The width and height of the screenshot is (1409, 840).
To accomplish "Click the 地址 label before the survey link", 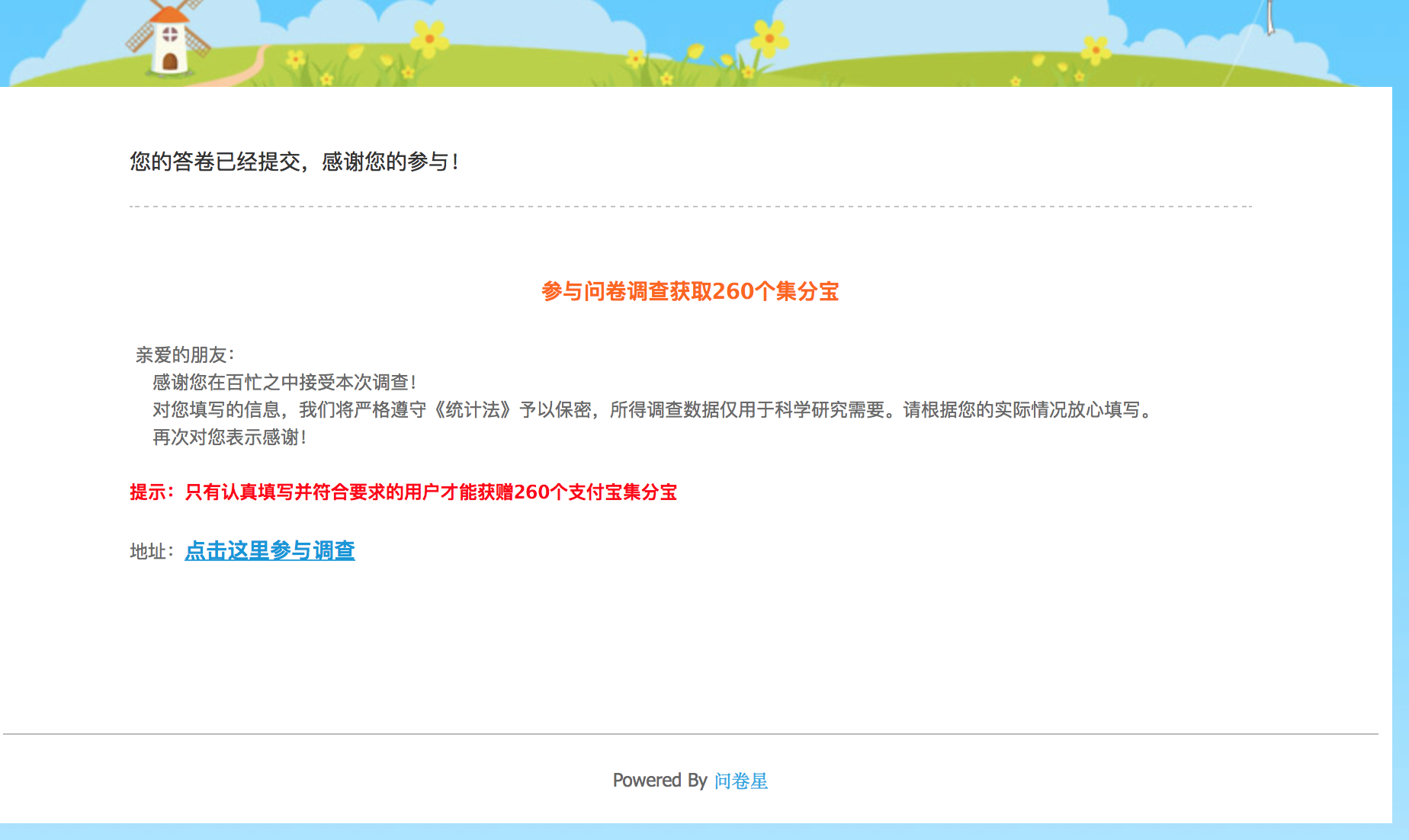I will coord(151,550).
